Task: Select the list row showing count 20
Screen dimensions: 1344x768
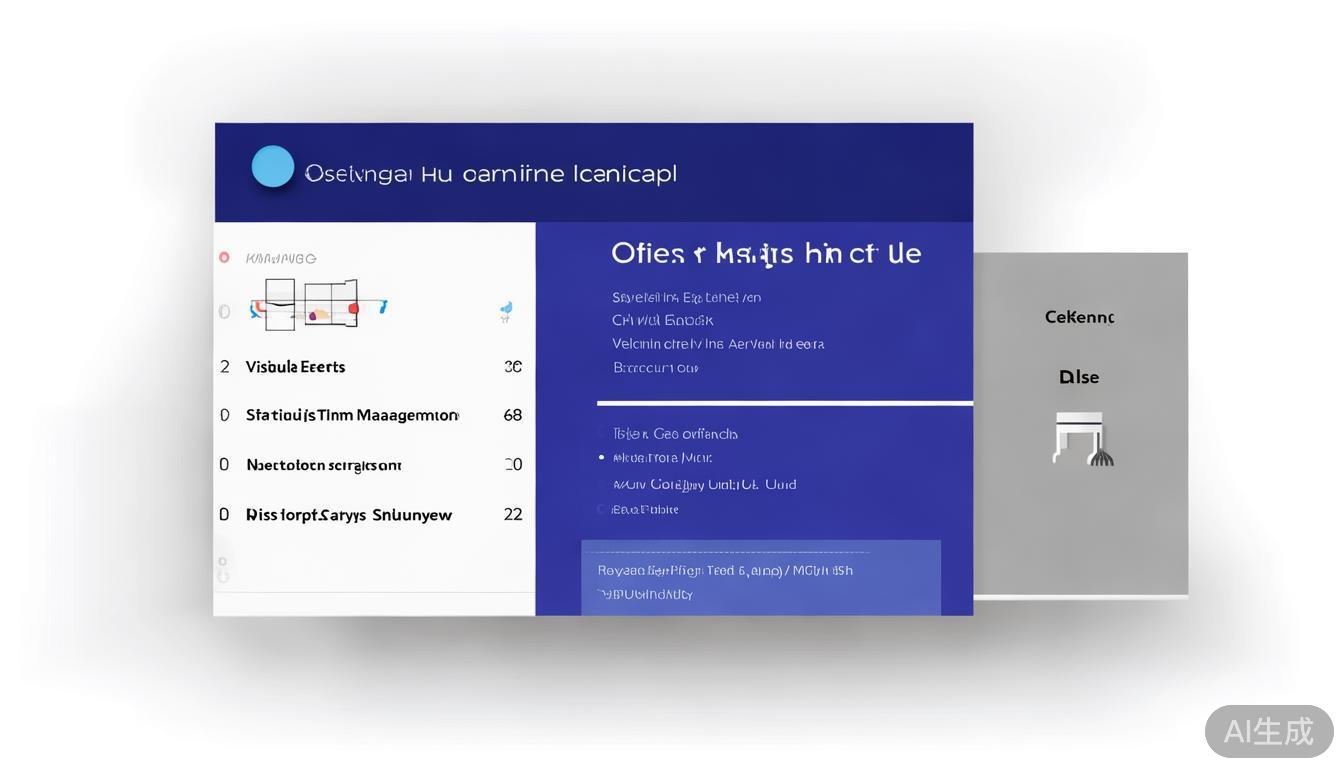Action: pyautogui.click(x=324, y=465)
